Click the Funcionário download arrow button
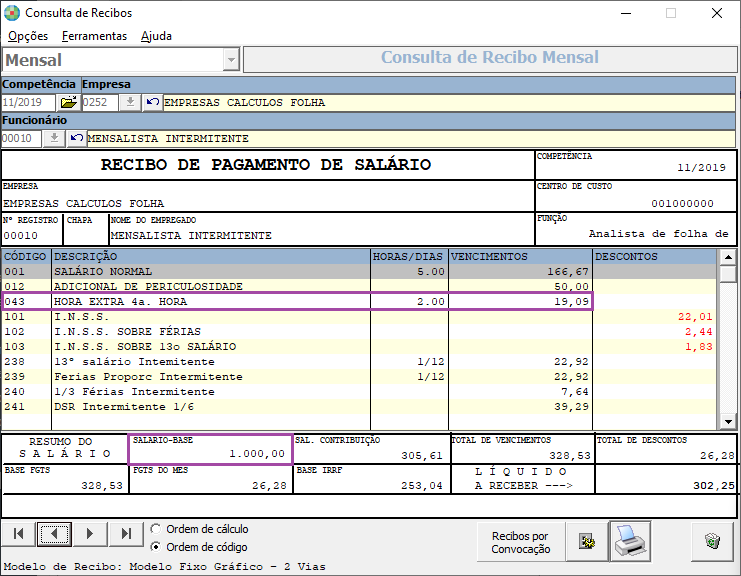Image resolution: width=741 pixels, height=576 pixels. [54, 138]
